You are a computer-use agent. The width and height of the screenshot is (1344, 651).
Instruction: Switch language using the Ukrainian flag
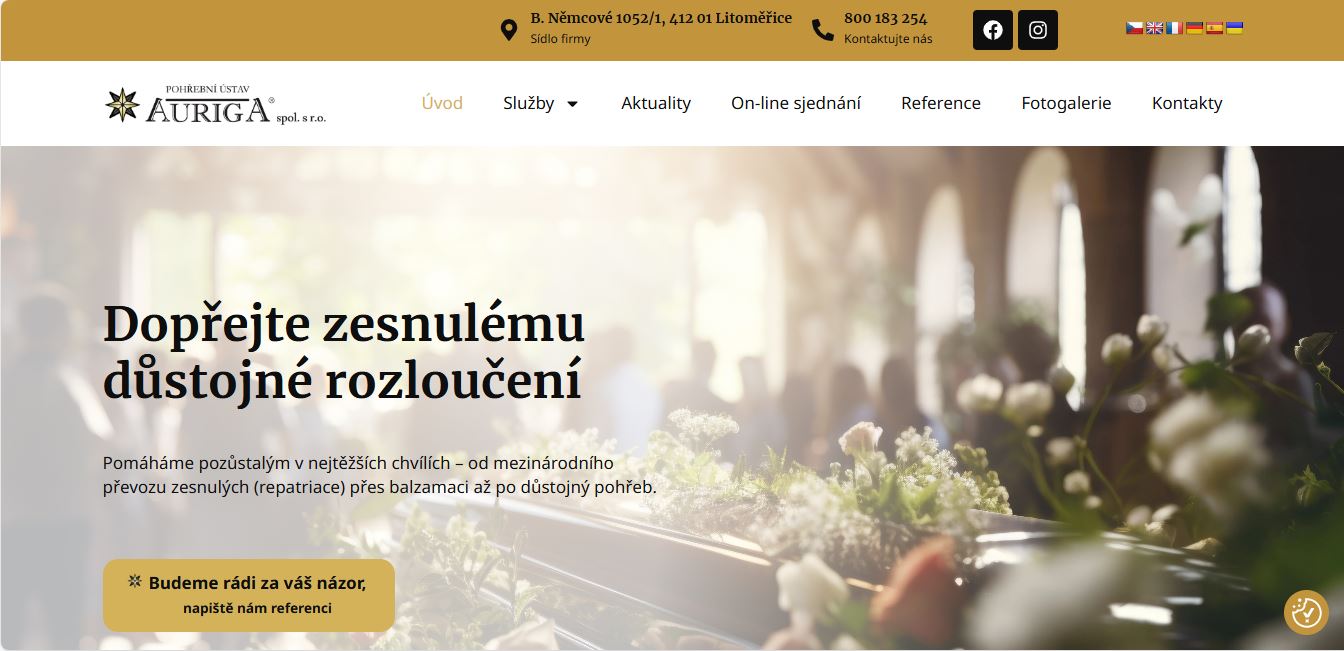tap(1235, 28)
